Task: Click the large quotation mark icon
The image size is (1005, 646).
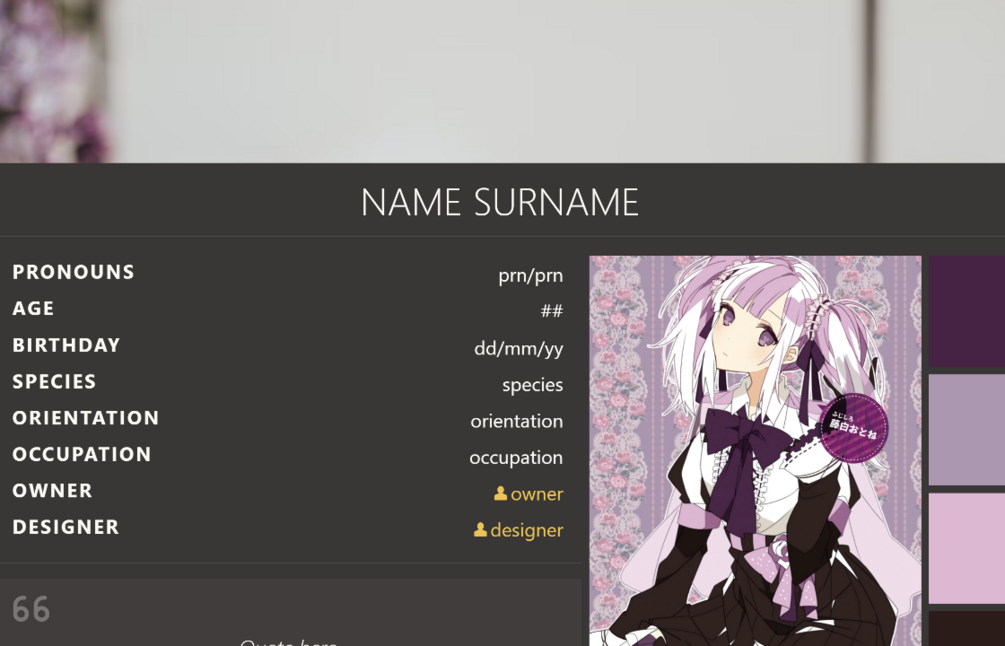Action: pyautogui.click(x=31, y=609)
